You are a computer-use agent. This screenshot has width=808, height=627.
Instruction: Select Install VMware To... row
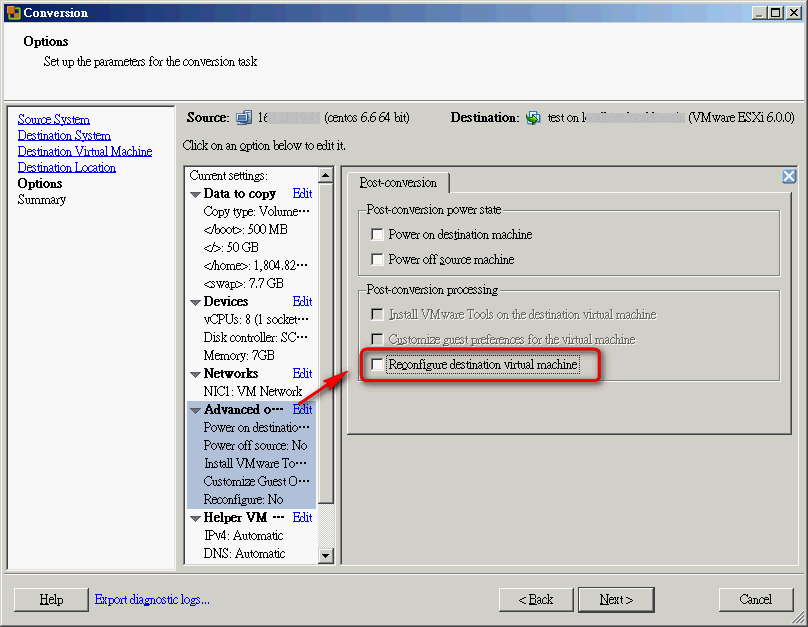pos(251,463)
